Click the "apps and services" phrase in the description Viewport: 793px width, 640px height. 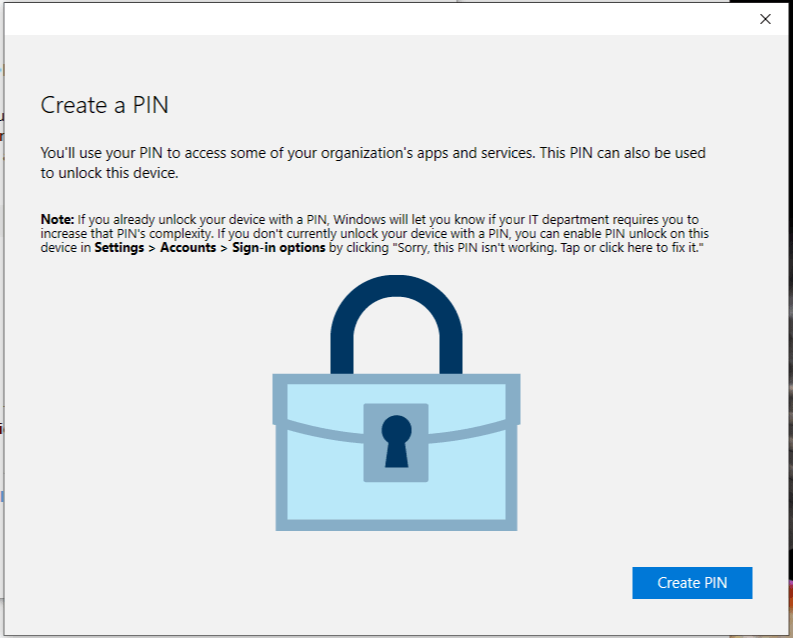click(476, 153)
